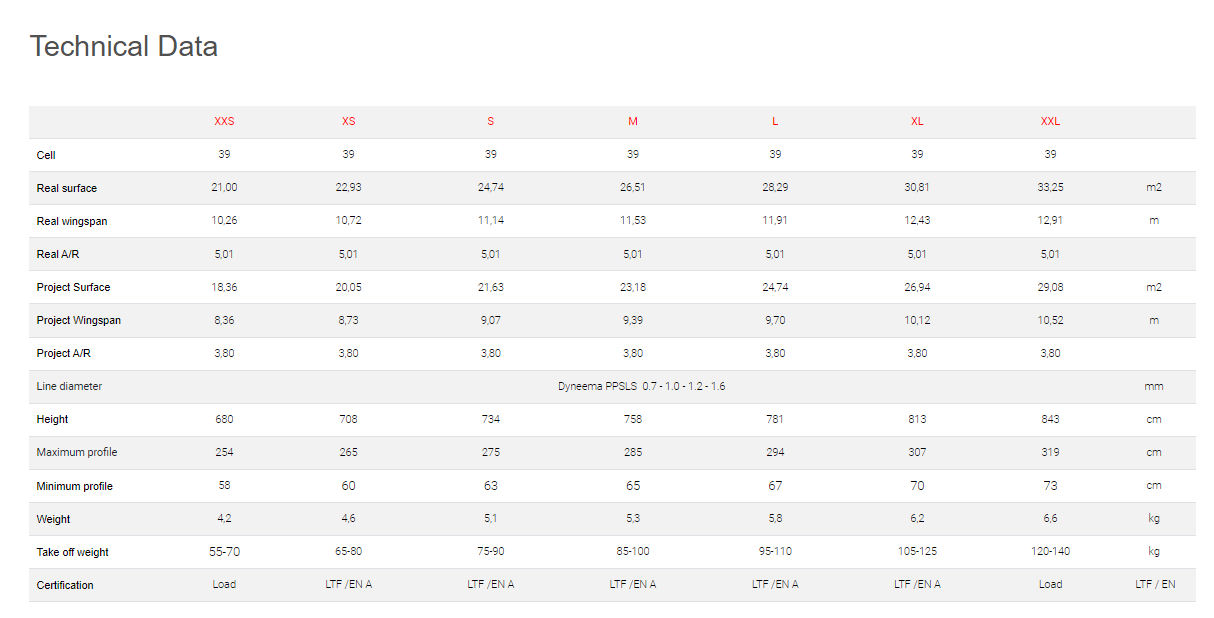
Task: Click the Maximum profile row label
Action: (x=77, y=452)
